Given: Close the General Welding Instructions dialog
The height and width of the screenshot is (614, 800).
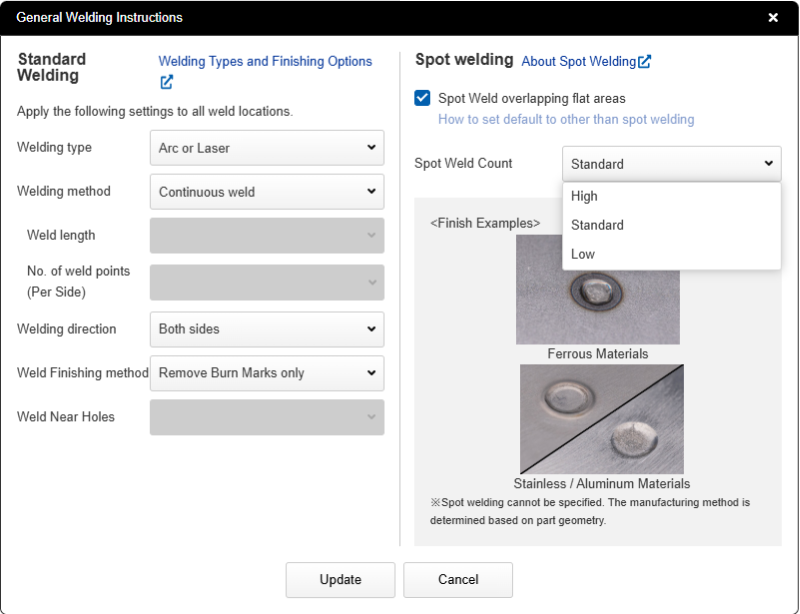Looking at the screenshot, I should (773, 18).
